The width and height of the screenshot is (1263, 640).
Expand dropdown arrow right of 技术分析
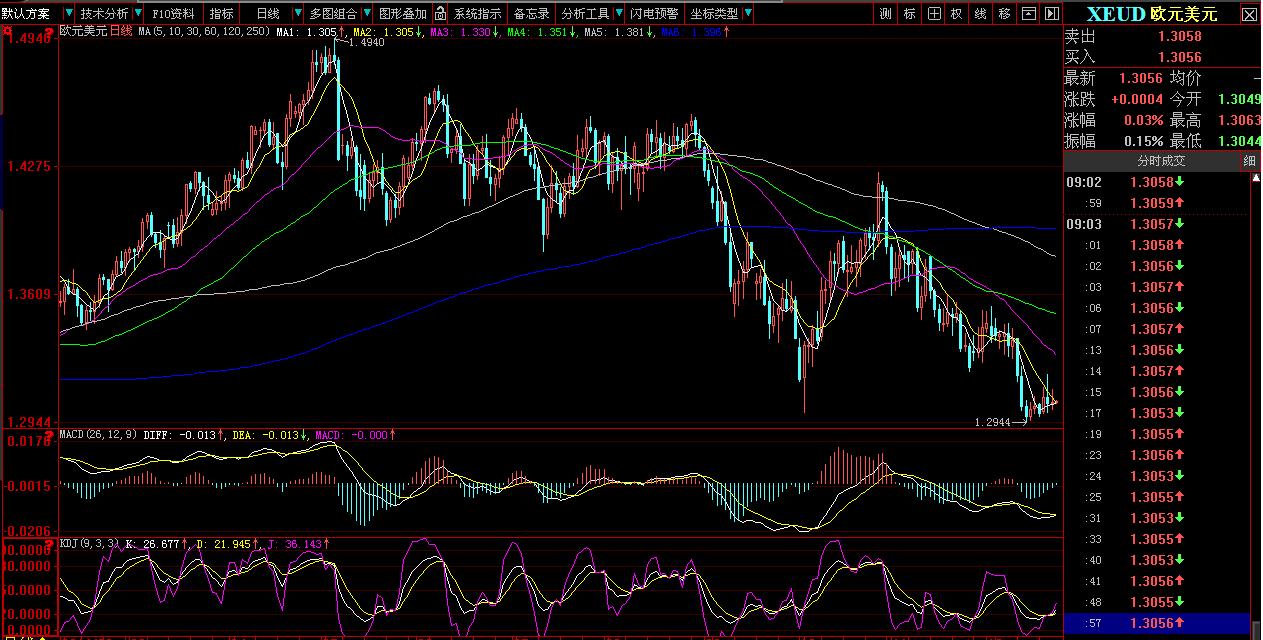[136, 13]
